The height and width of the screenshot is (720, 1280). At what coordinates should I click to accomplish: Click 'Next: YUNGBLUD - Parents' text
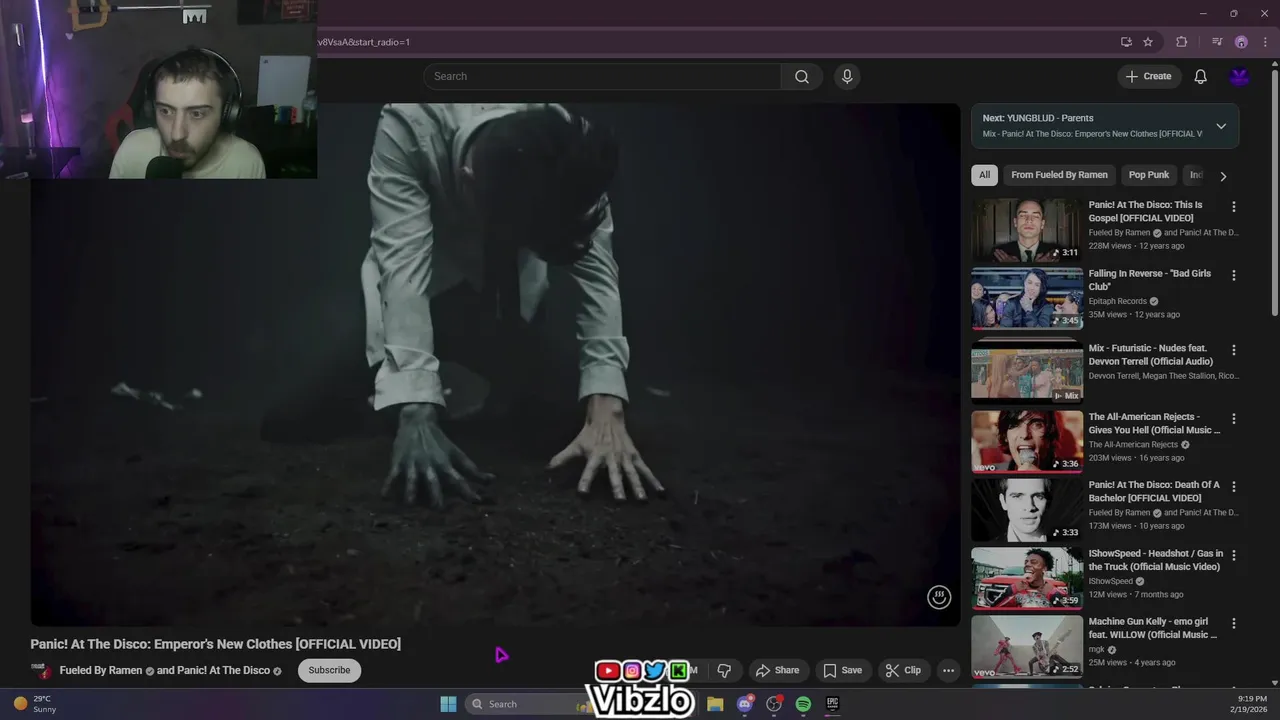(1038, 118)
